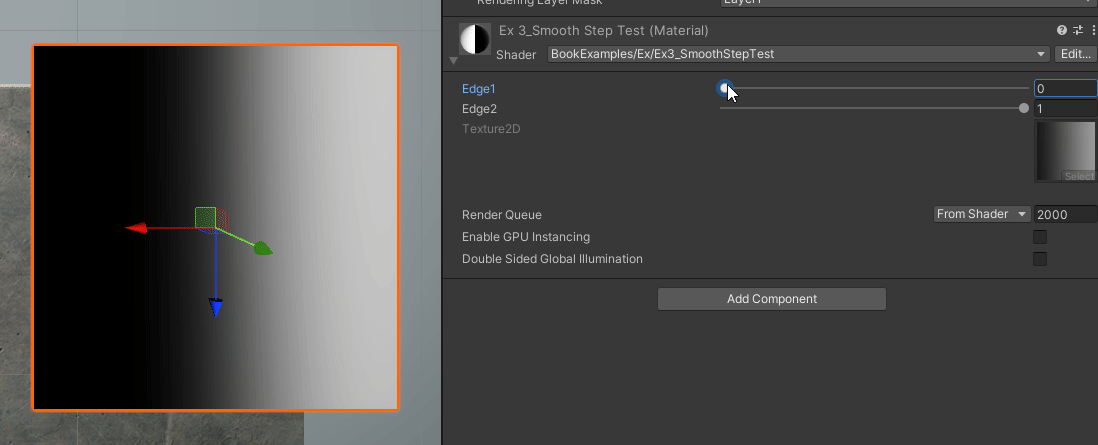Image resolution: width=1098 pixels, height=445 pixels.
Task: Click the red X-axis gizmo arrow
Action: [x=136, y=228]
